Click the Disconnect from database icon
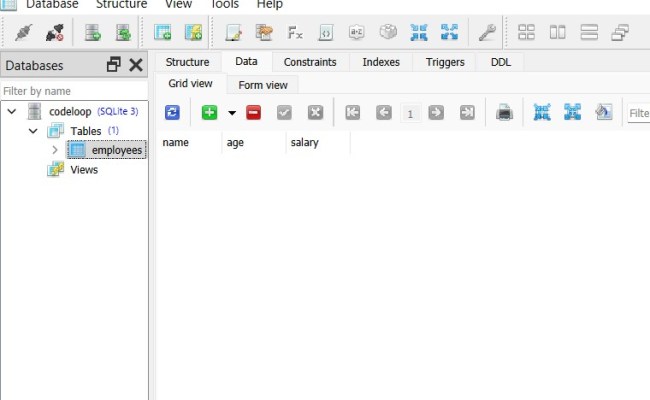The height and width of the screenshot is (400, 650). coord(55,32)
